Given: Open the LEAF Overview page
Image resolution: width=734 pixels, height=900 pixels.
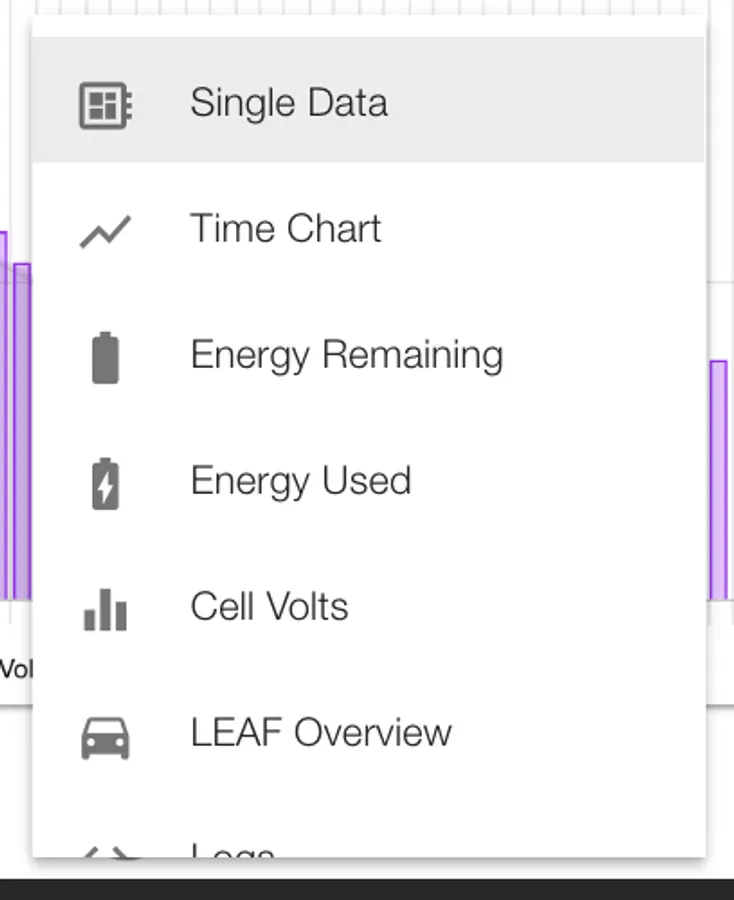Looking at the screenshot, I should (x=321, y=733).
